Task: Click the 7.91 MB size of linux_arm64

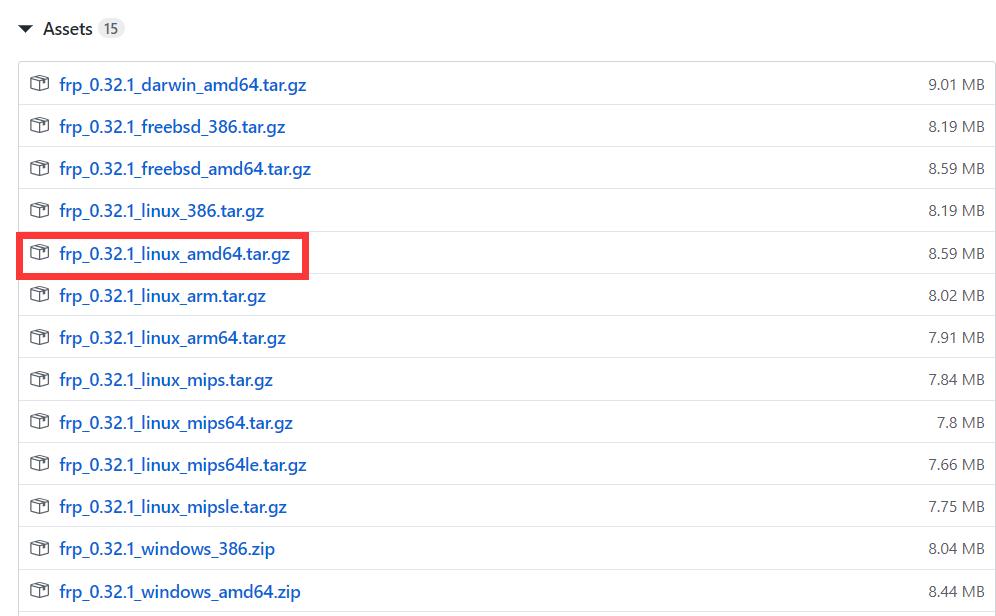Action: coord(956,338)
